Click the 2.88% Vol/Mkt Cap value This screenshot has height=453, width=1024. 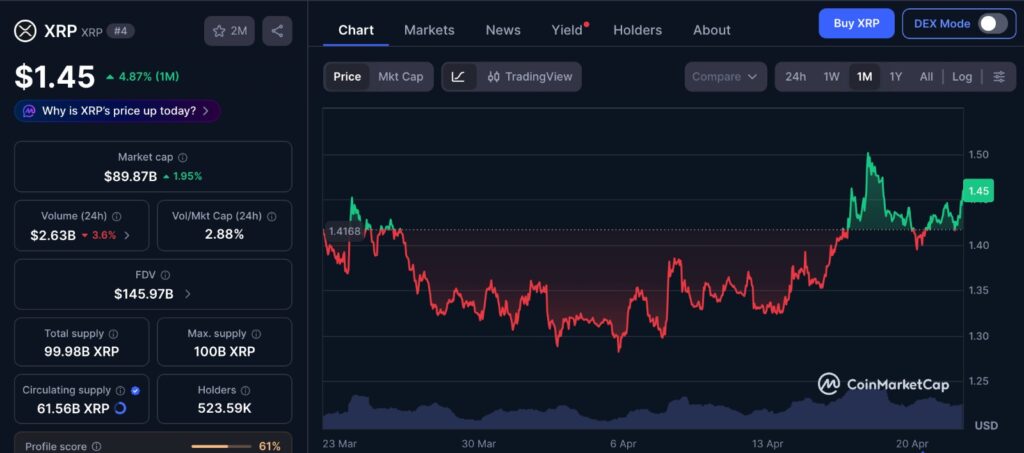point(224,234)
